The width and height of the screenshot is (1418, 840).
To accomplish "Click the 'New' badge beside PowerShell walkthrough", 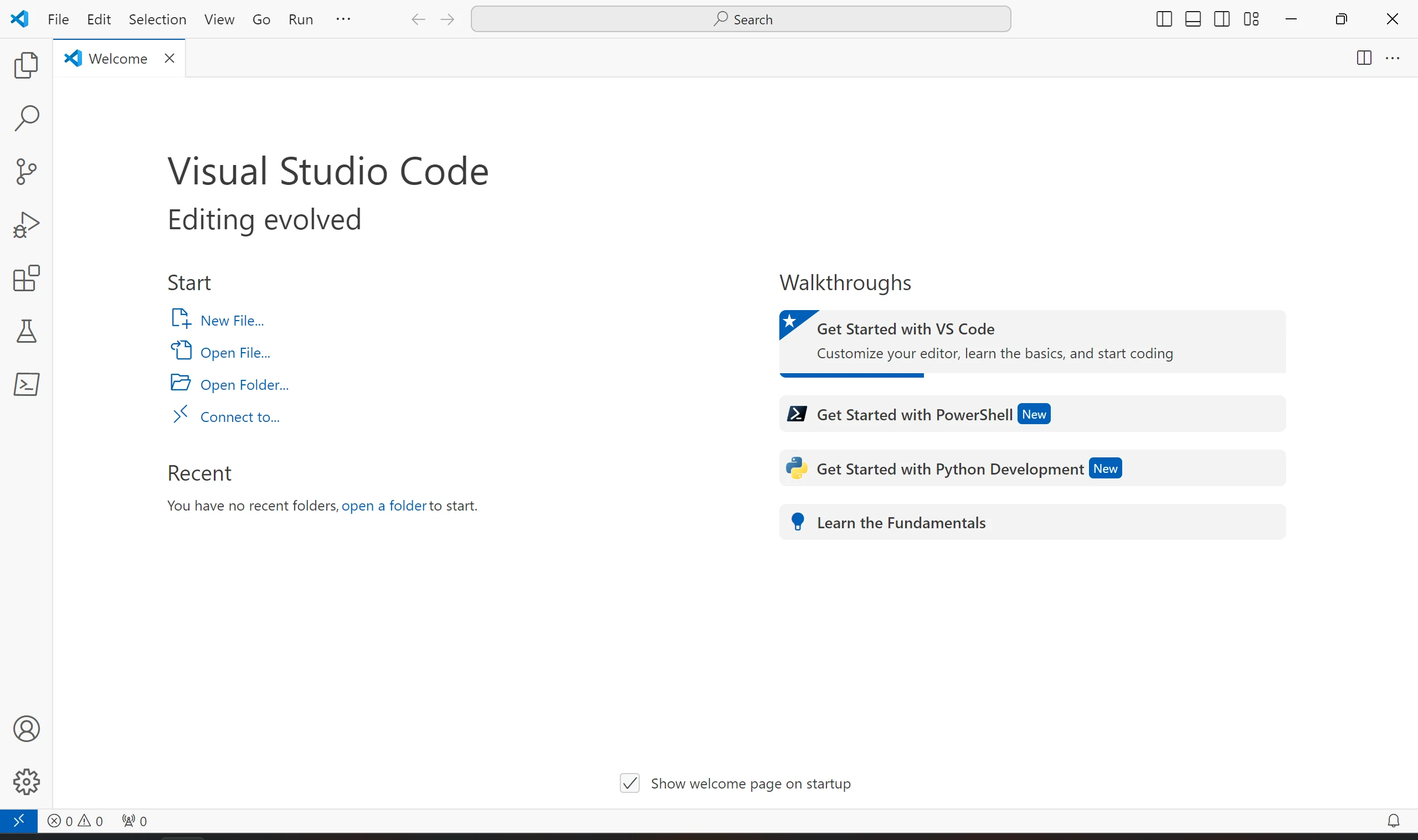I will [x=1033, y=414].
